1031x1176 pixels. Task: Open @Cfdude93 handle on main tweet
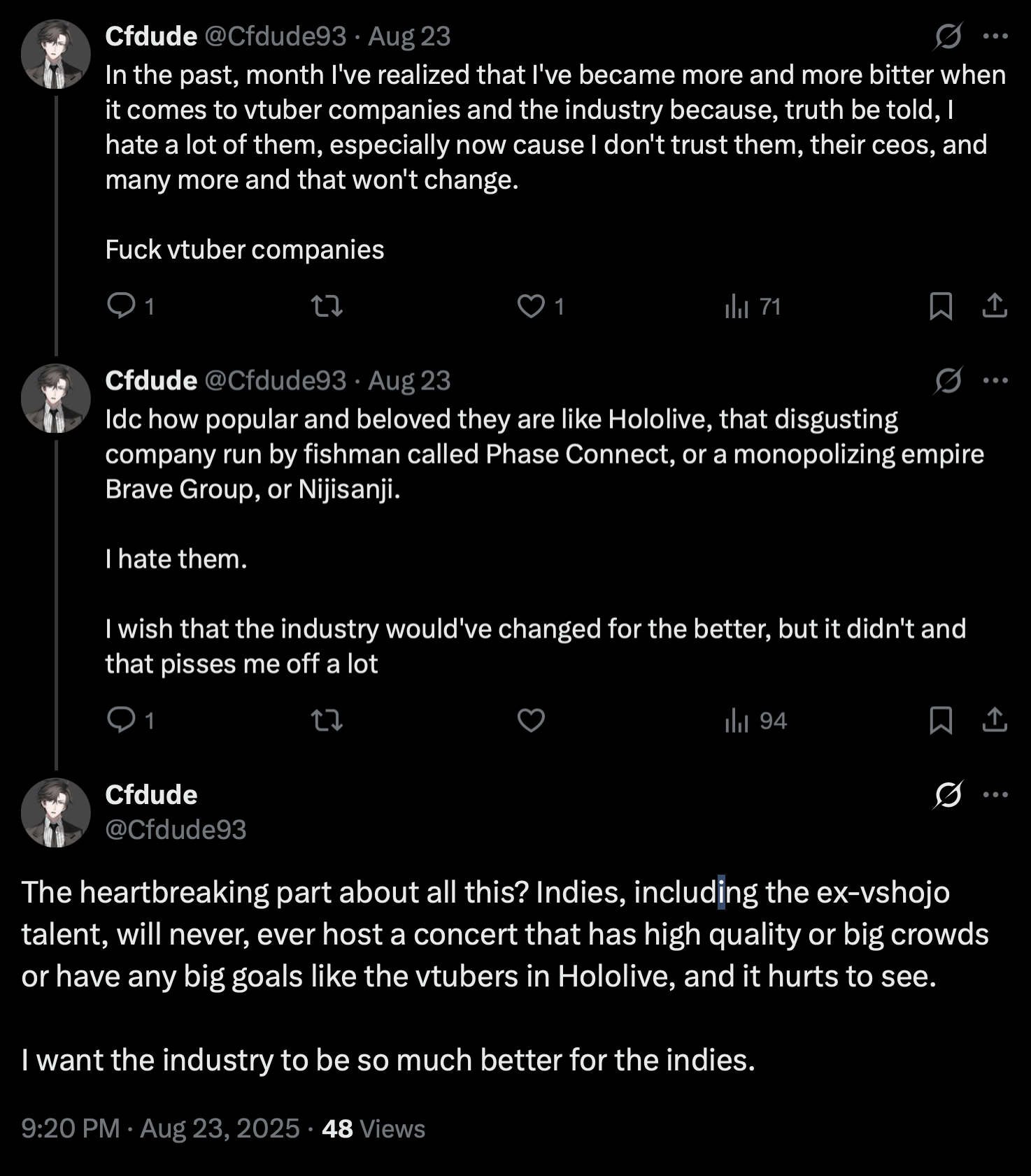tap(176, 829)
